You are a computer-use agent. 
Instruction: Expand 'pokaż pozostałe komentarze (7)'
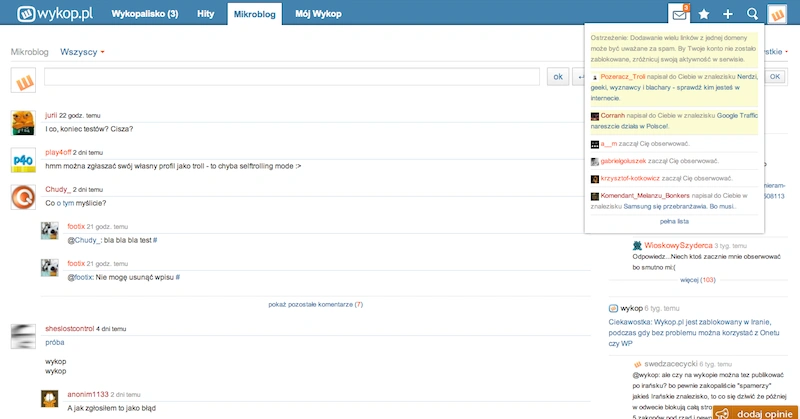316,305
